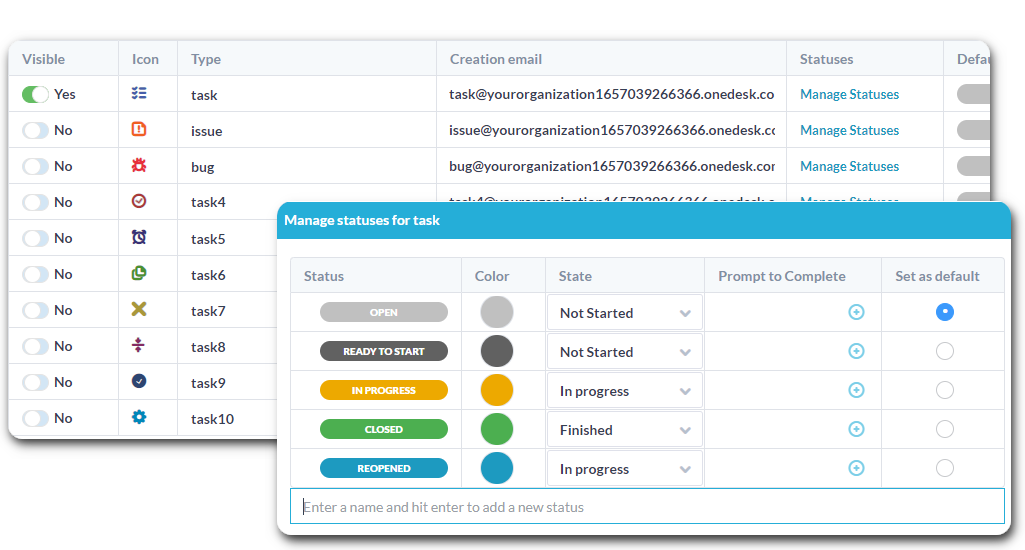Select the bug creation email cell
The image size is (1025, 550).
coord(611,166)
